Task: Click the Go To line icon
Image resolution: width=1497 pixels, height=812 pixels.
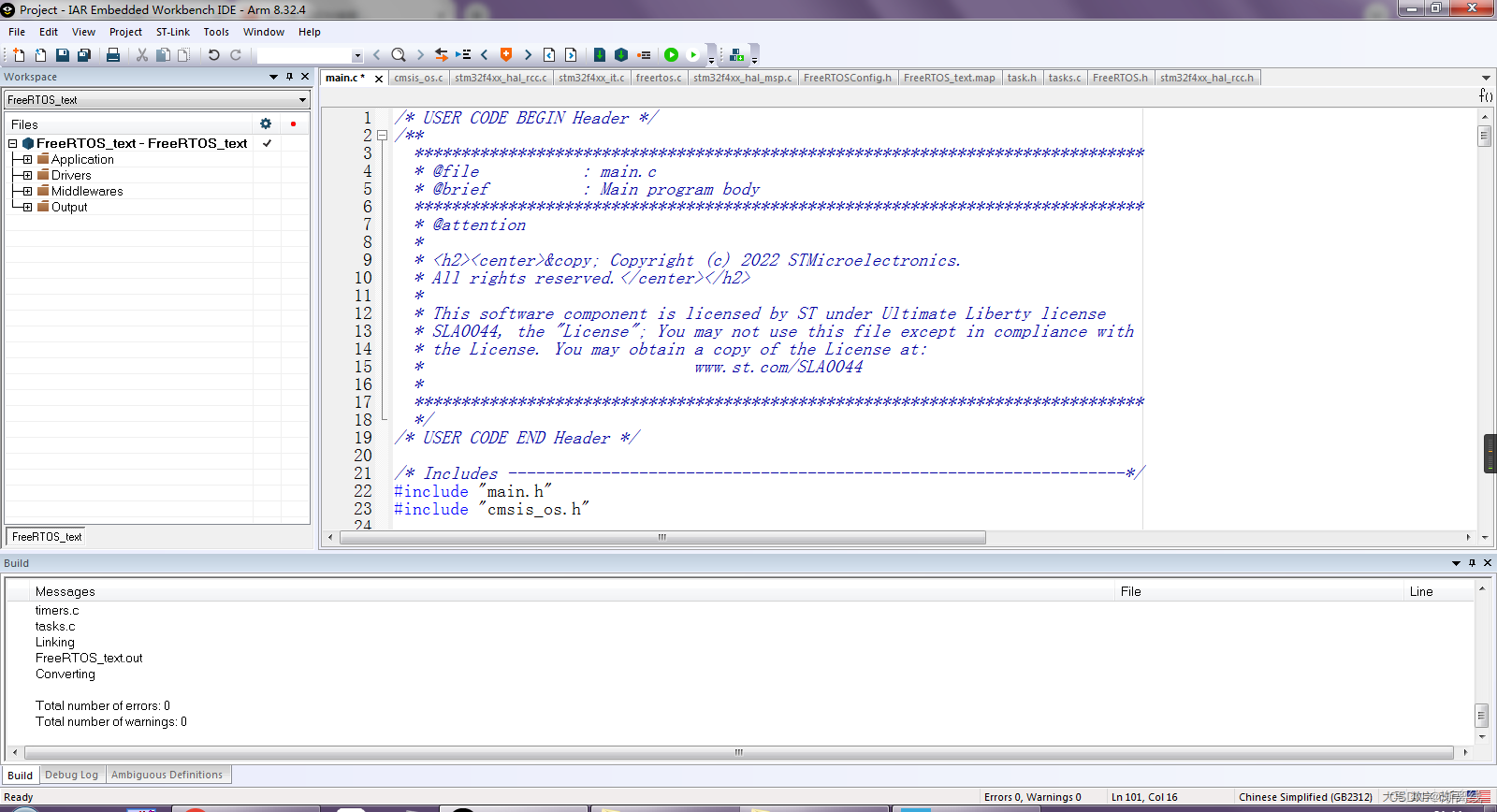Action: tap(463, 55)
